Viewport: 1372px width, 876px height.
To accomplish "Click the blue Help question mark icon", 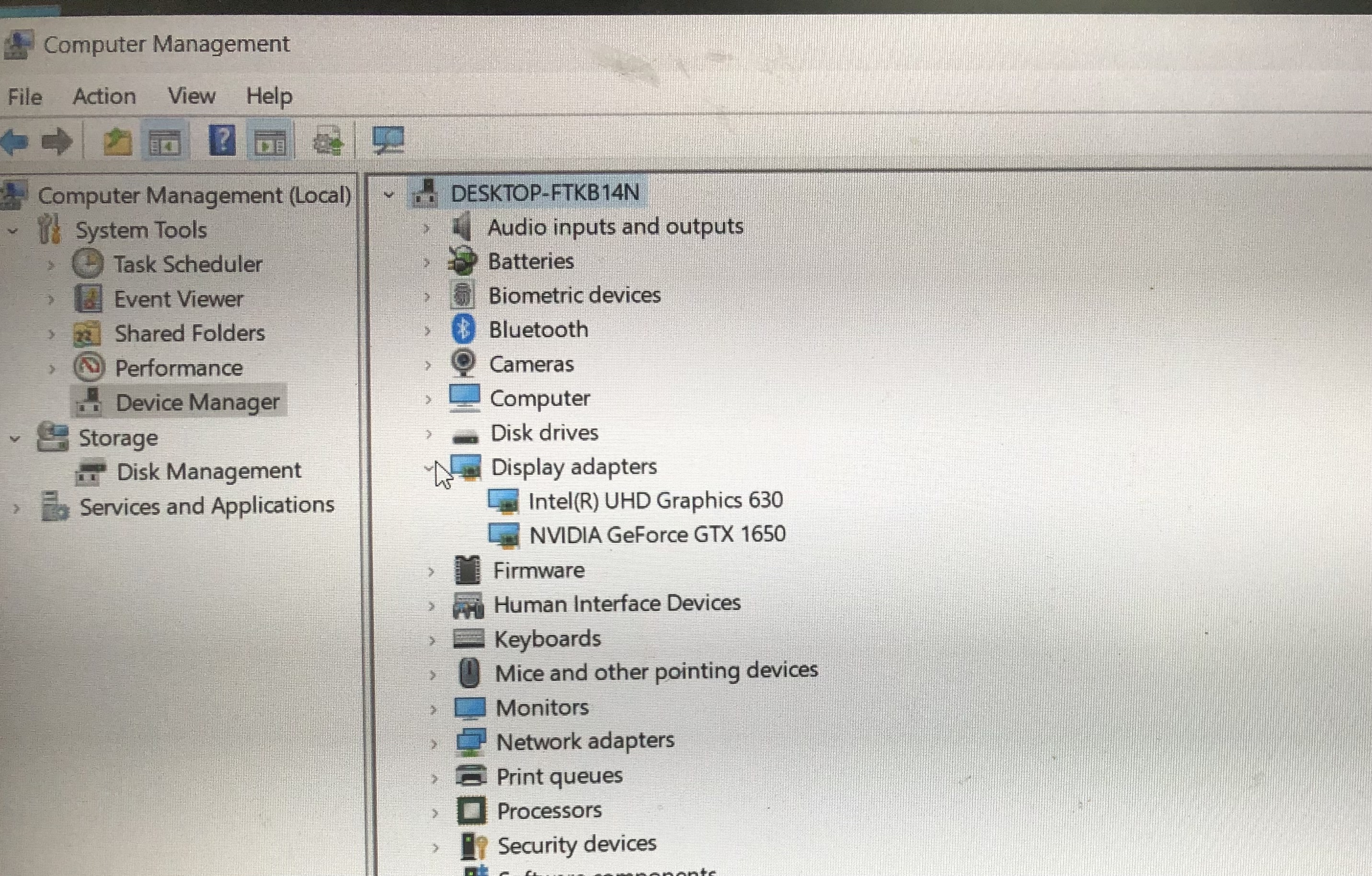I will 222,140.
